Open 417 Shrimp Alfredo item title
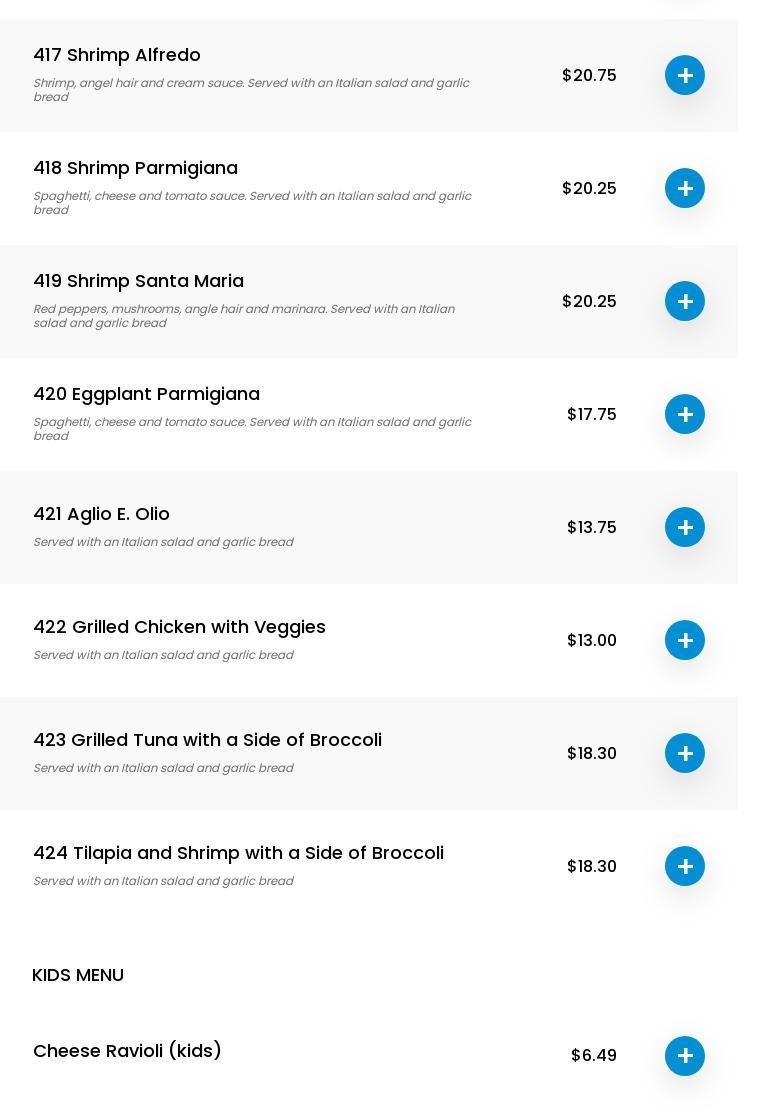This screenshot has width=770, height=1112. [117, 55]
